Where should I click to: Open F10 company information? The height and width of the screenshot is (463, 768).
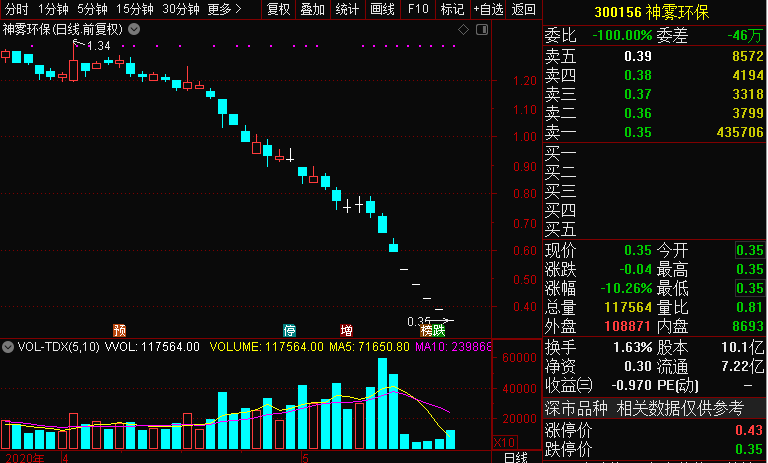[x=418, y=9]
